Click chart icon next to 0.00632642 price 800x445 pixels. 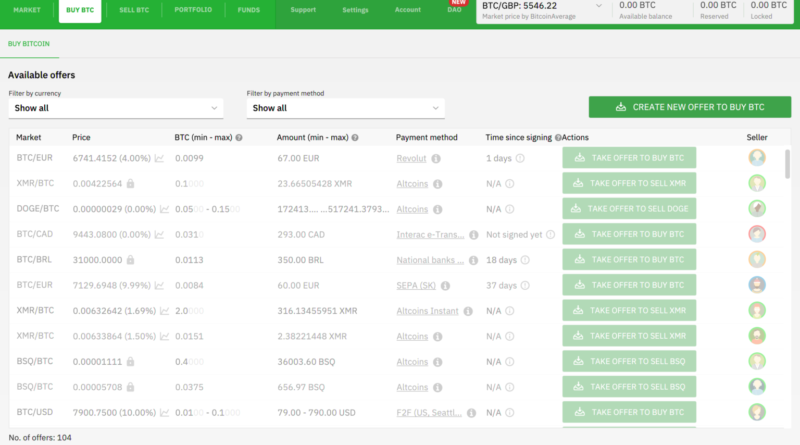click(164, 310)
